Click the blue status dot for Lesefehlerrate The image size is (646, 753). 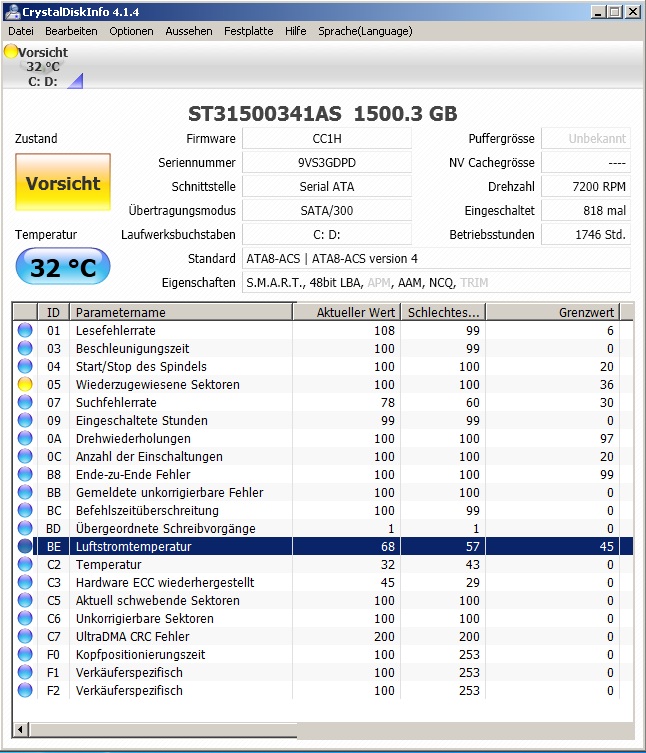pos(25,330)
